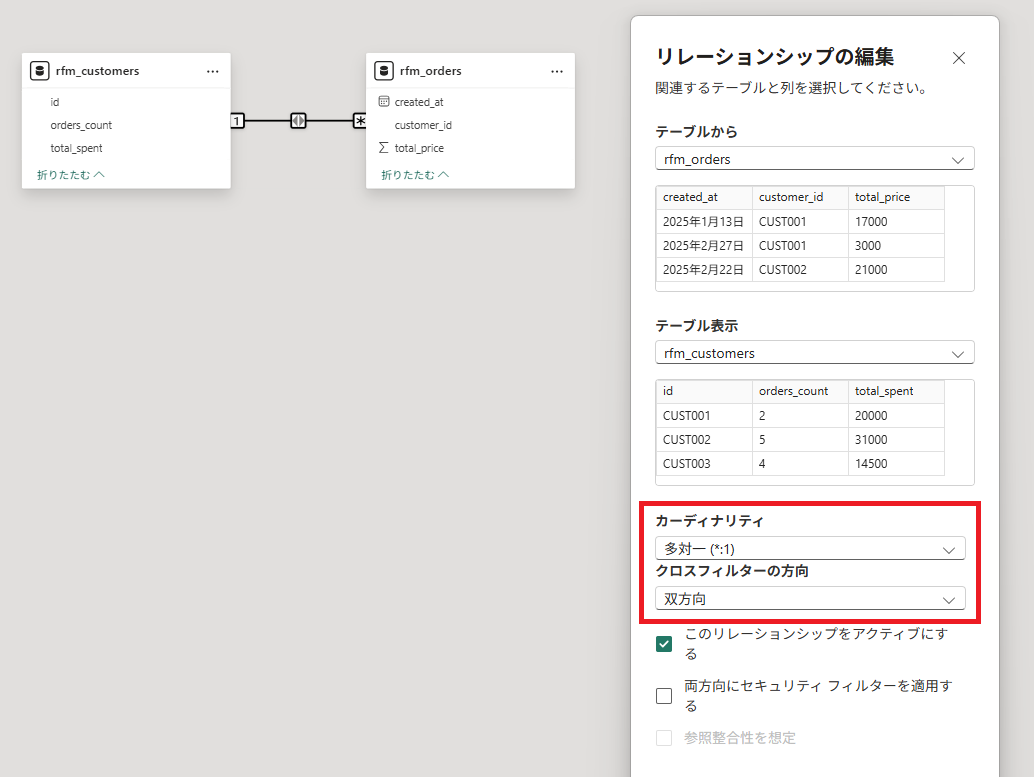Click the sigma icon beside total_price
This screenshot has width=1034, height=777.
coord(384,148)
